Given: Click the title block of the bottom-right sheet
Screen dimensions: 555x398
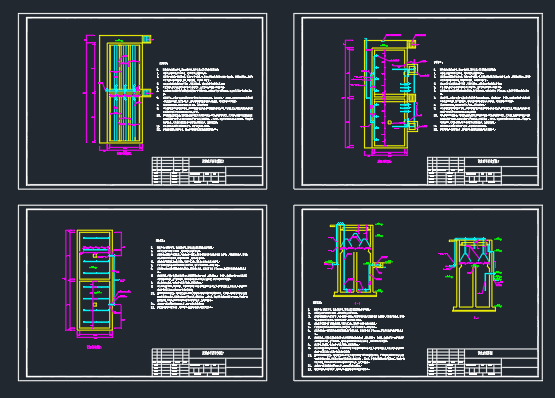Looking at the screenshot, I should [x=482, y=362].
